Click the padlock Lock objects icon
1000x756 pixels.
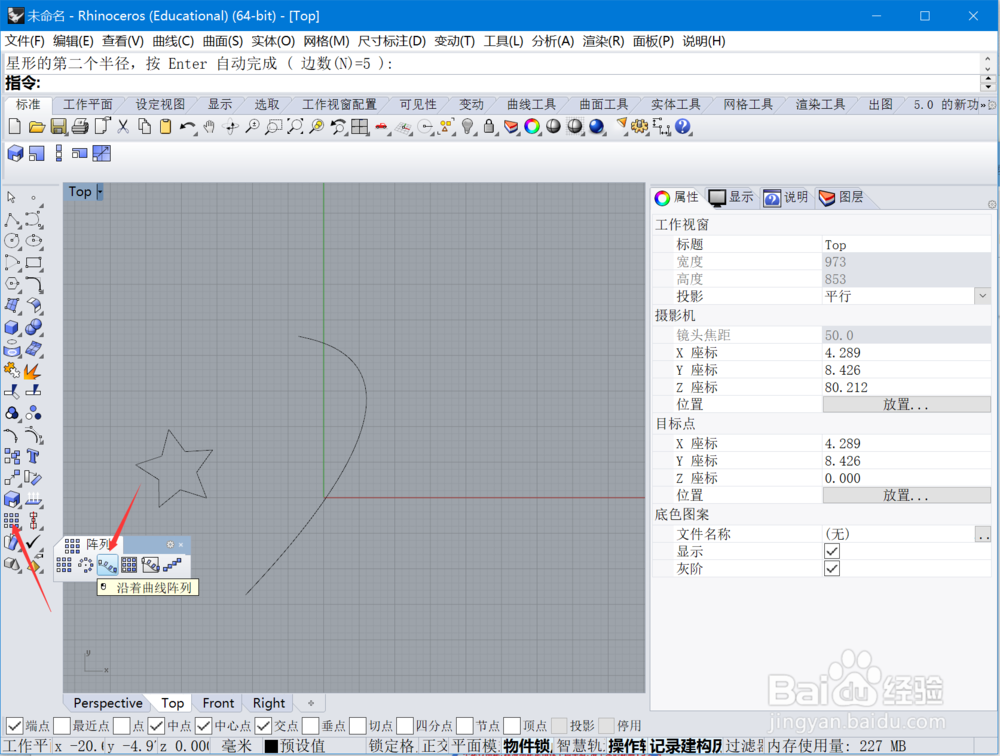point(489,126)
